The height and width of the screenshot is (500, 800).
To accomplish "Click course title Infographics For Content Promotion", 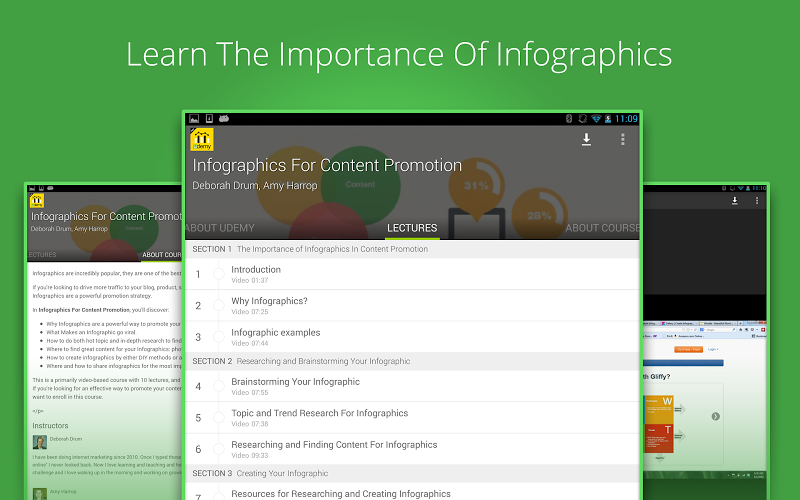I will 327,165.
